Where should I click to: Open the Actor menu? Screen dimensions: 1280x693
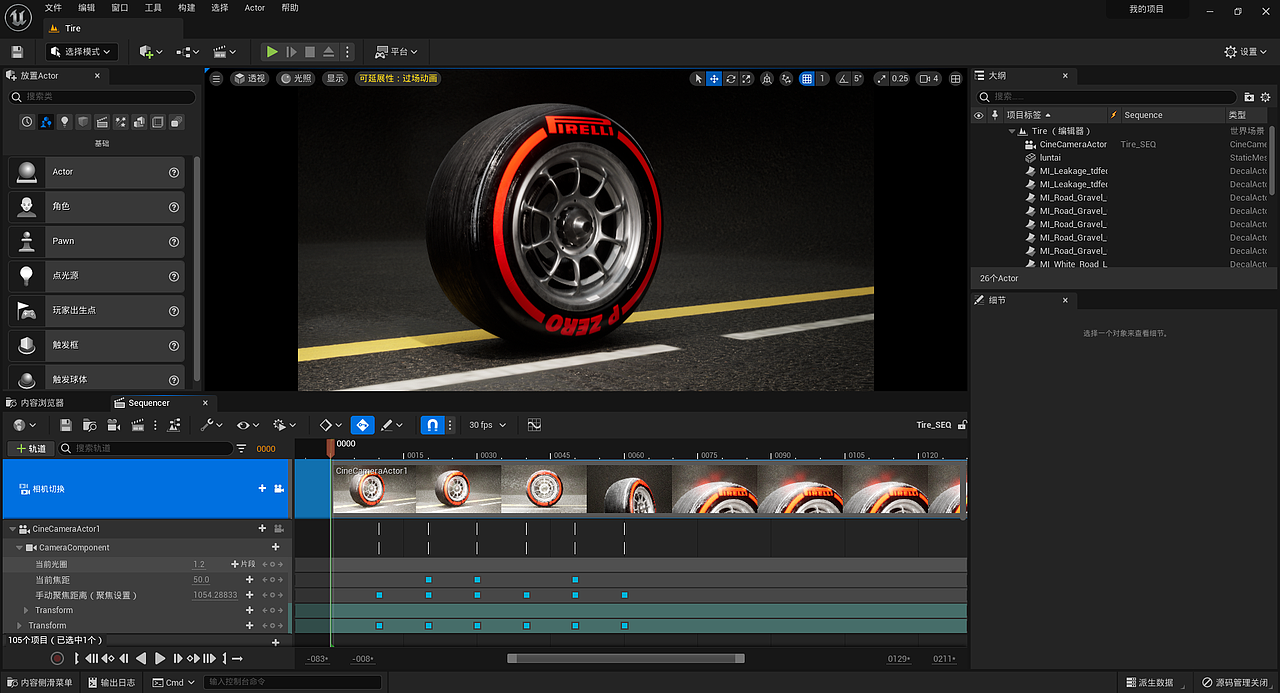pos(255,8)
